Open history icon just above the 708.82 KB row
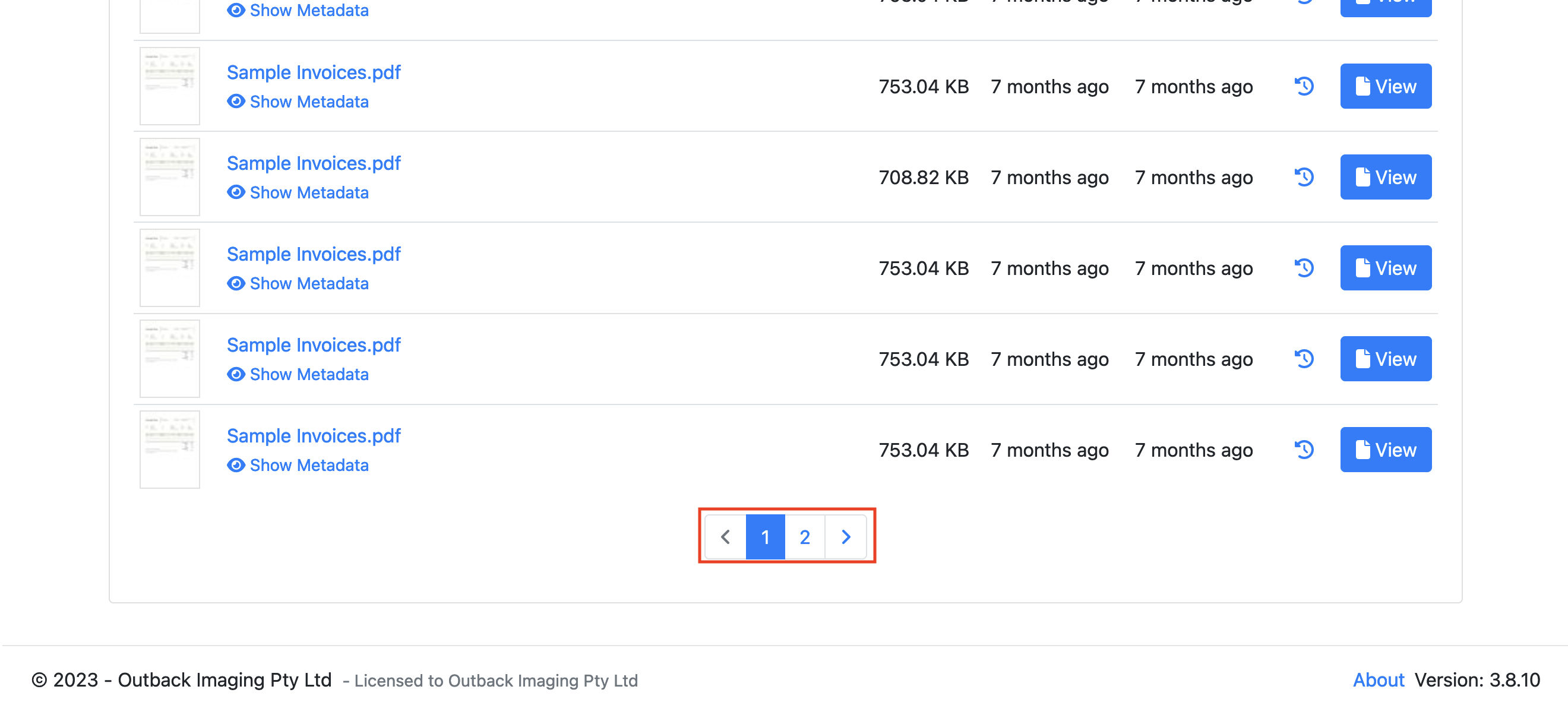The height and width of the screenshot is (702, 1568). click(1304, 87)
